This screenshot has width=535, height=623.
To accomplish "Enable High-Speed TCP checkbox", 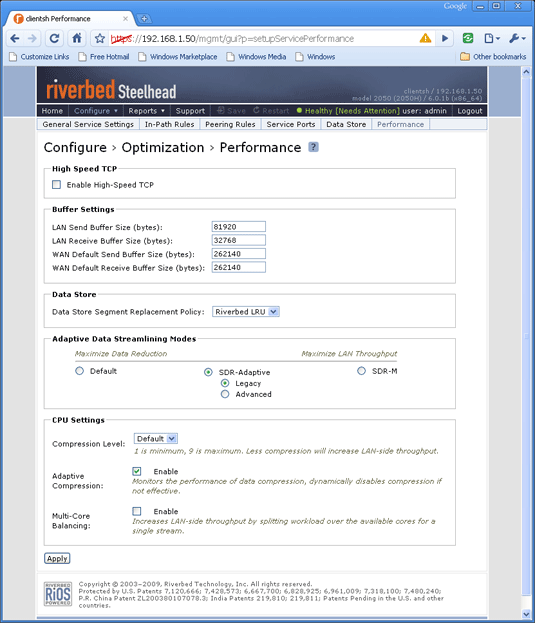I will pyautogui.click(x=56, y=185).
